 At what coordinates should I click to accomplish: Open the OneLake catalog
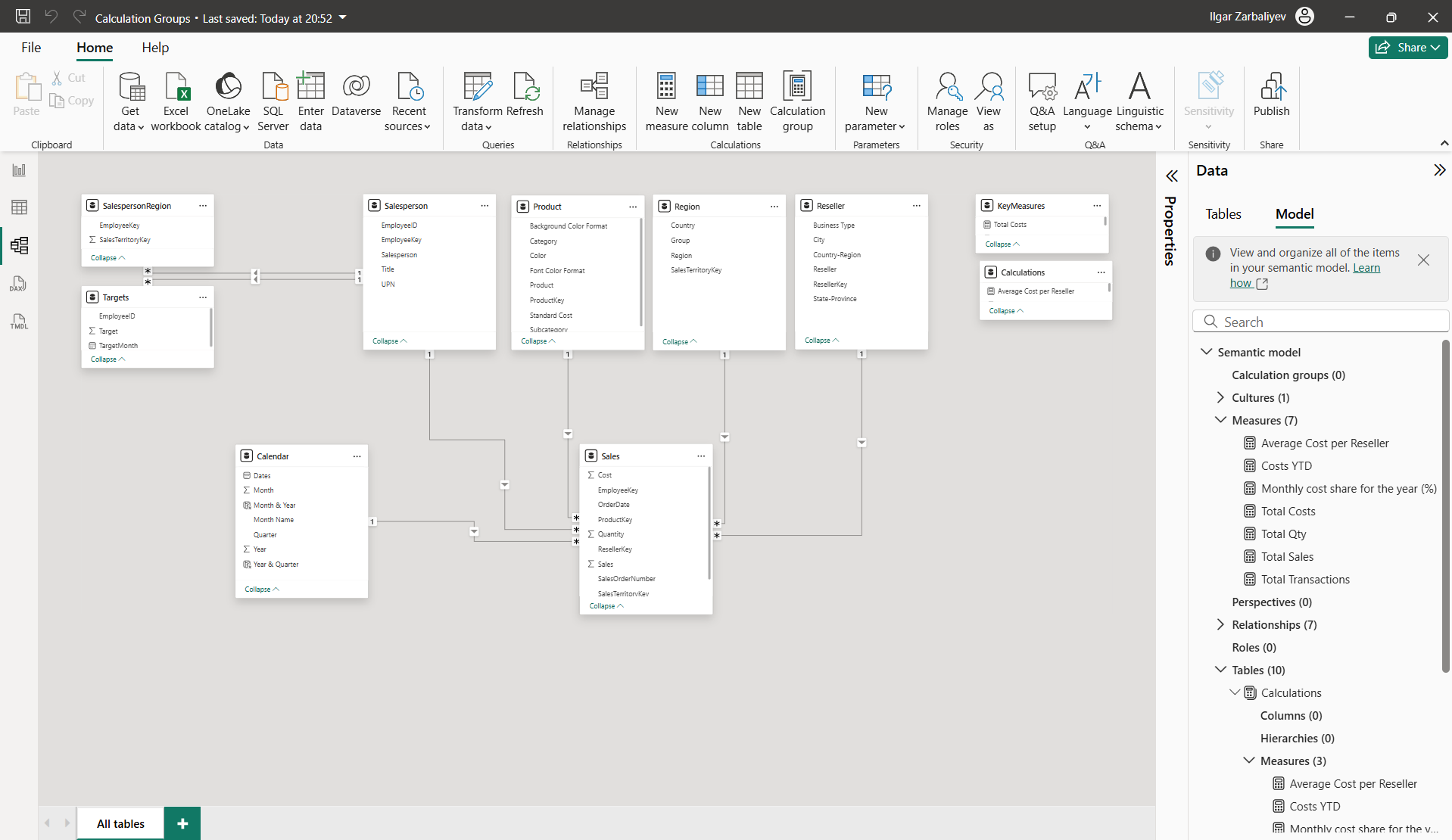[228, 102]
